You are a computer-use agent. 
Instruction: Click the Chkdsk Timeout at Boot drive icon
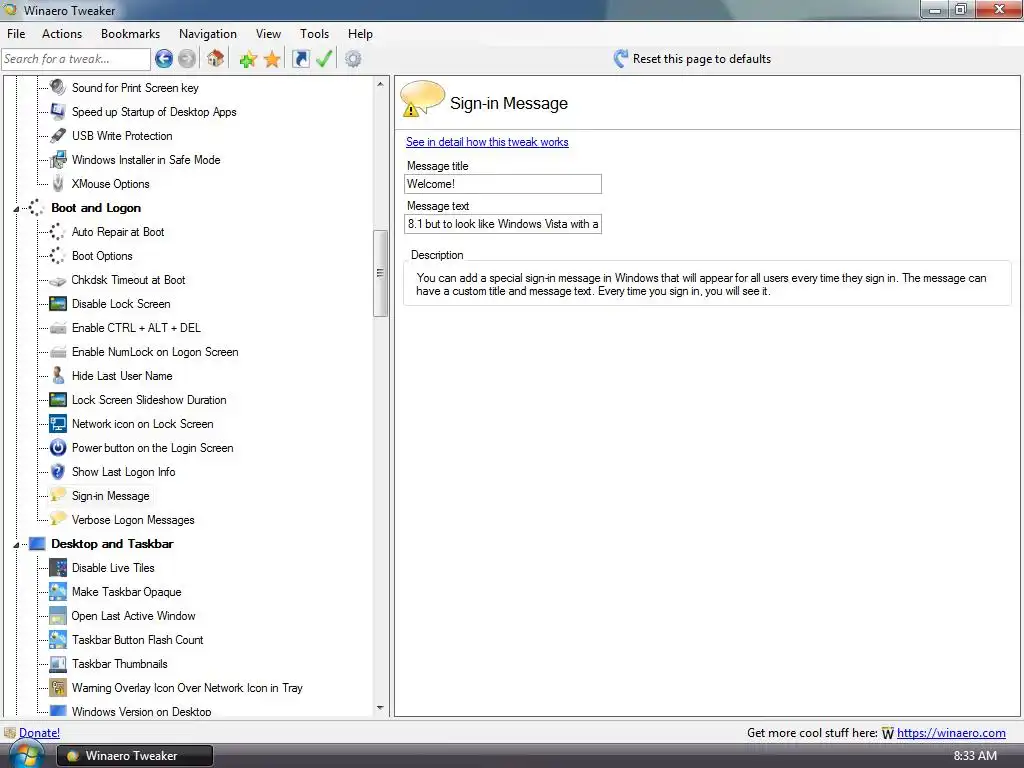(58, 281)
